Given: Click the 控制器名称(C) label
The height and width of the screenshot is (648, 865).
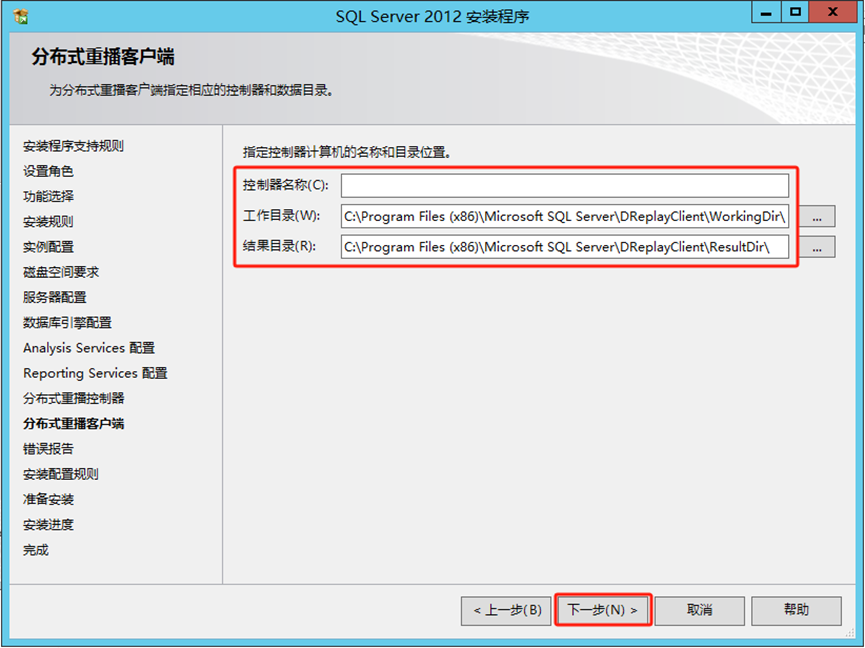Looking at the screenshot, I should [x=286, y=185].
